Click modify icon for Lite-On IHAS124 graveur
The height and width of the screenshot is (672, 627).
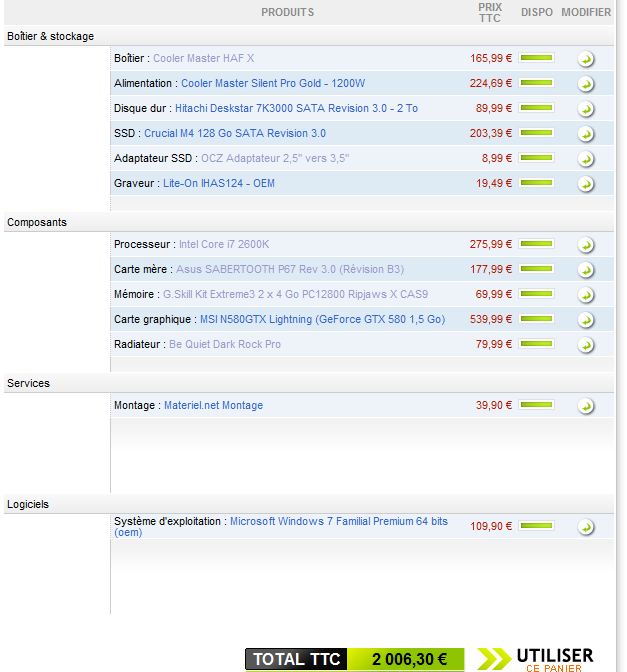[x=586, y=184]
